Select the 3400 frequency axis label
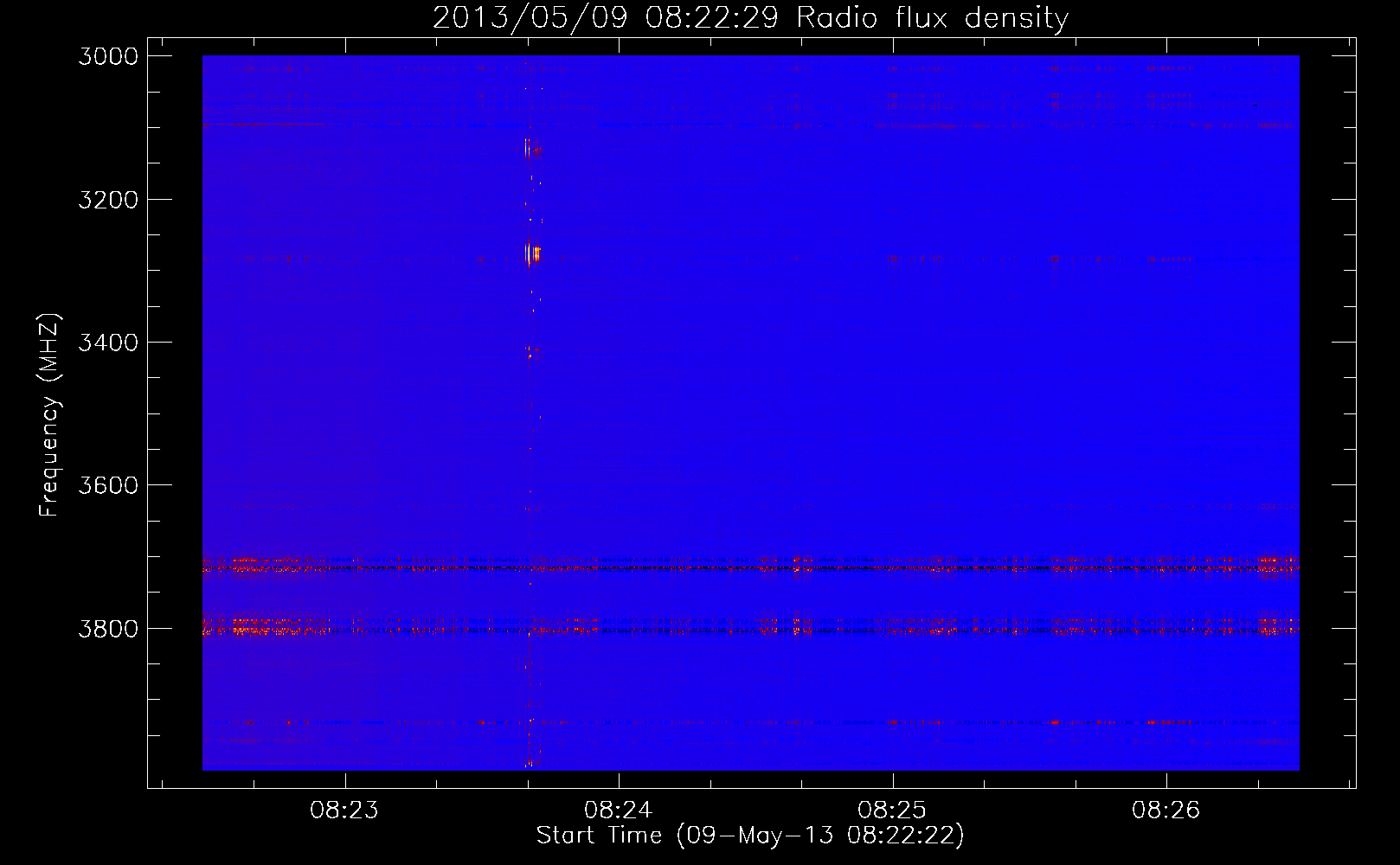Viewport: 1400px width, 865px height. point(108,343)
